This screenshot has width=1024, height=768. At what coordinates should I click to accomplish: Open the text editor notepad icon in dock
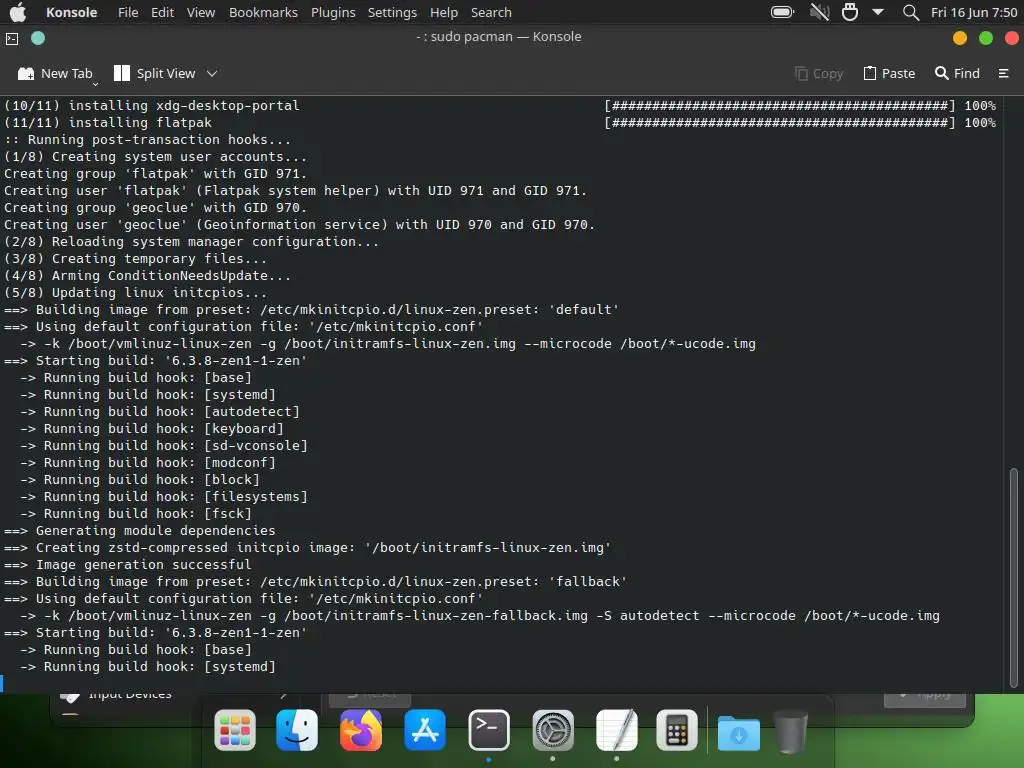[x=616, y=730]
